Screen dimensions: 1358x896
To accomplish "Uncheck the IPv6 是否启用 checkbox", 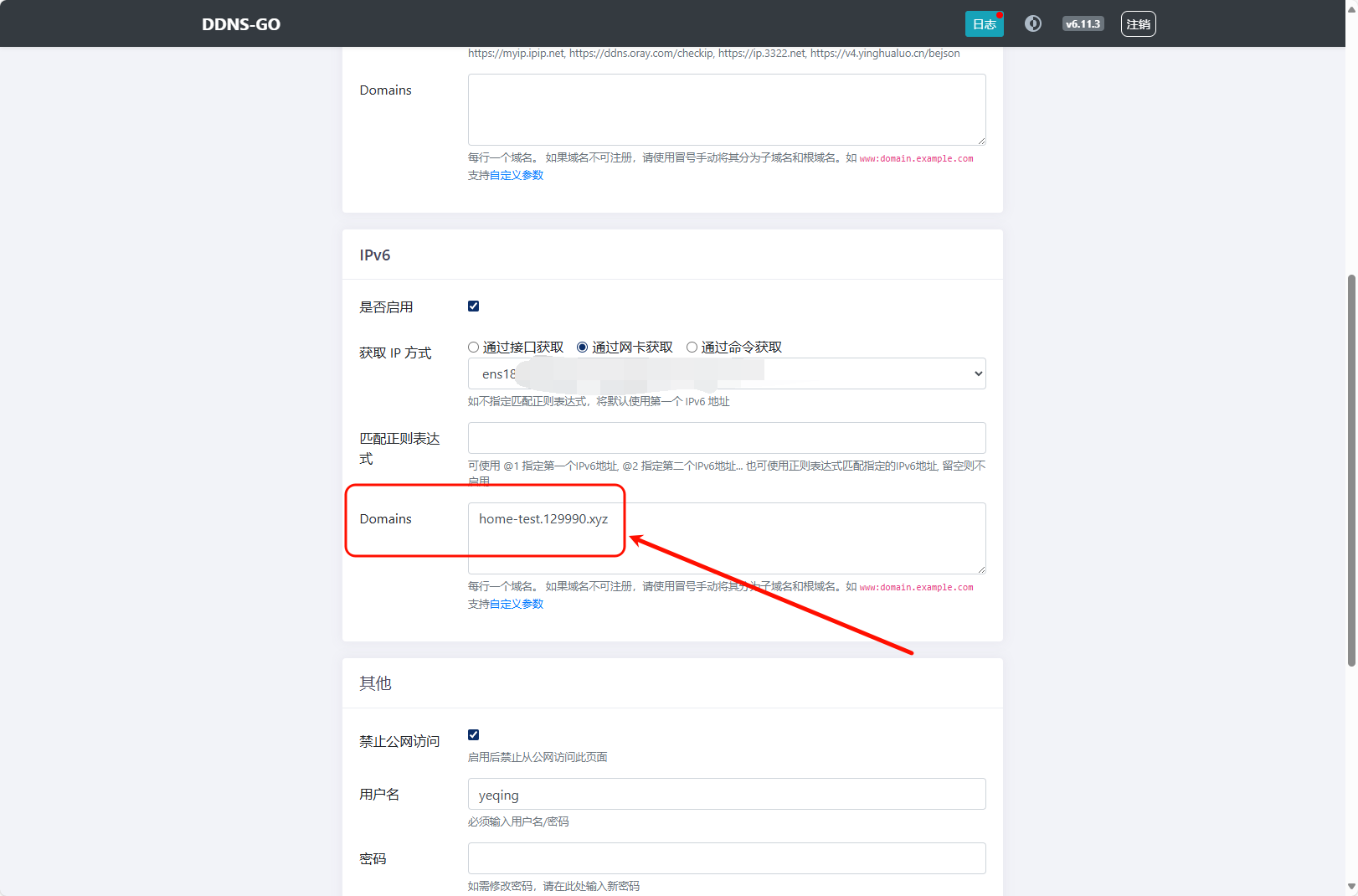I will (x=474, y=306).
